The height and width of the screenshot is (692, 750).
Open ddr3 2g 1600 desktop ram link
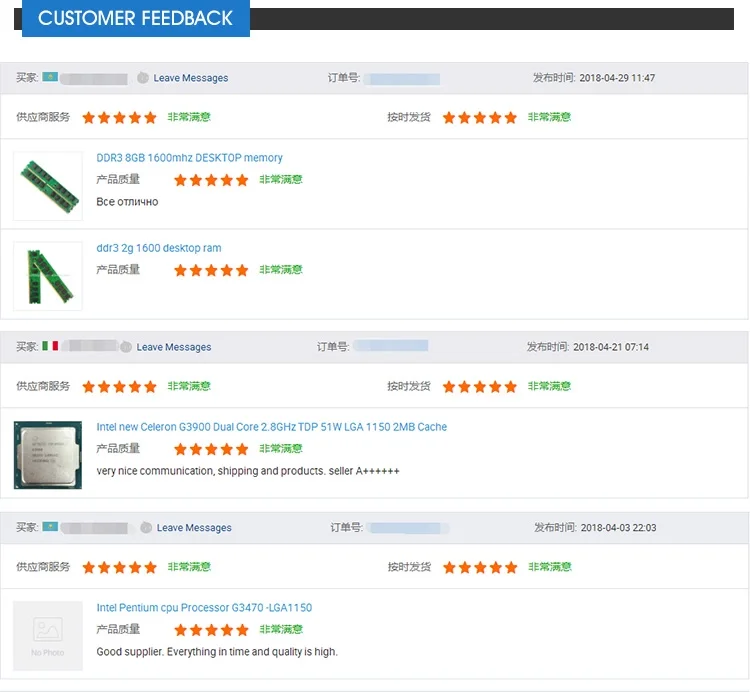pyautogui.click(x=158, y=248)
